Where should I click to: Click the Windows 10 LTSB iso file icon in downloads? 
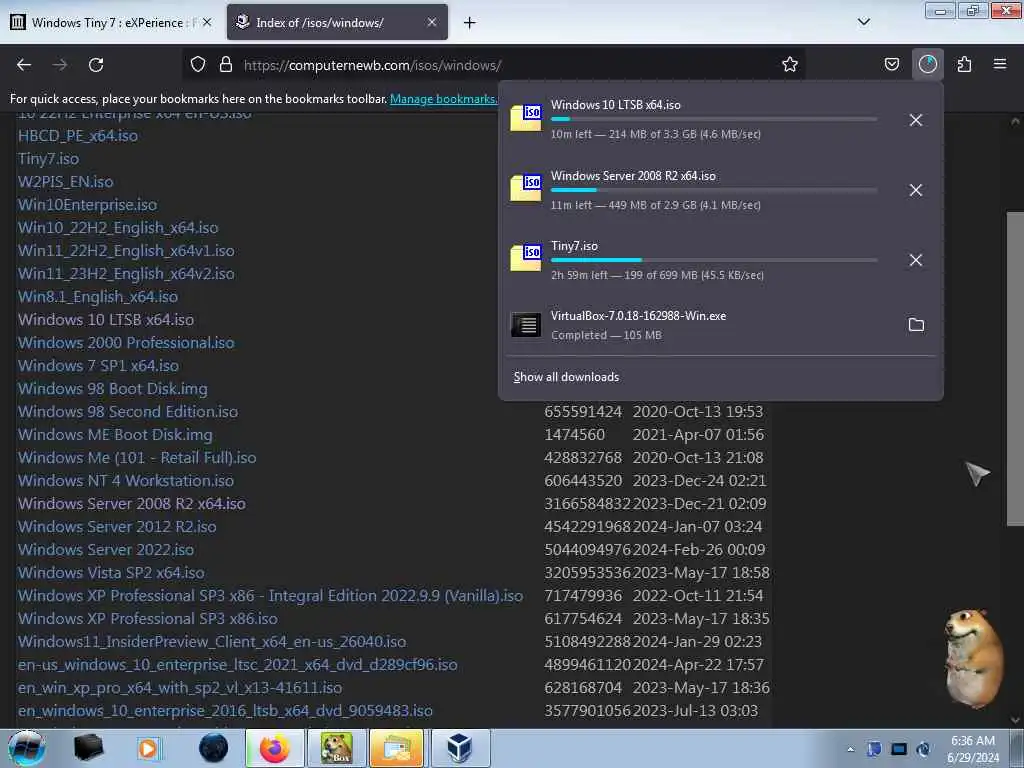(526, 118)
